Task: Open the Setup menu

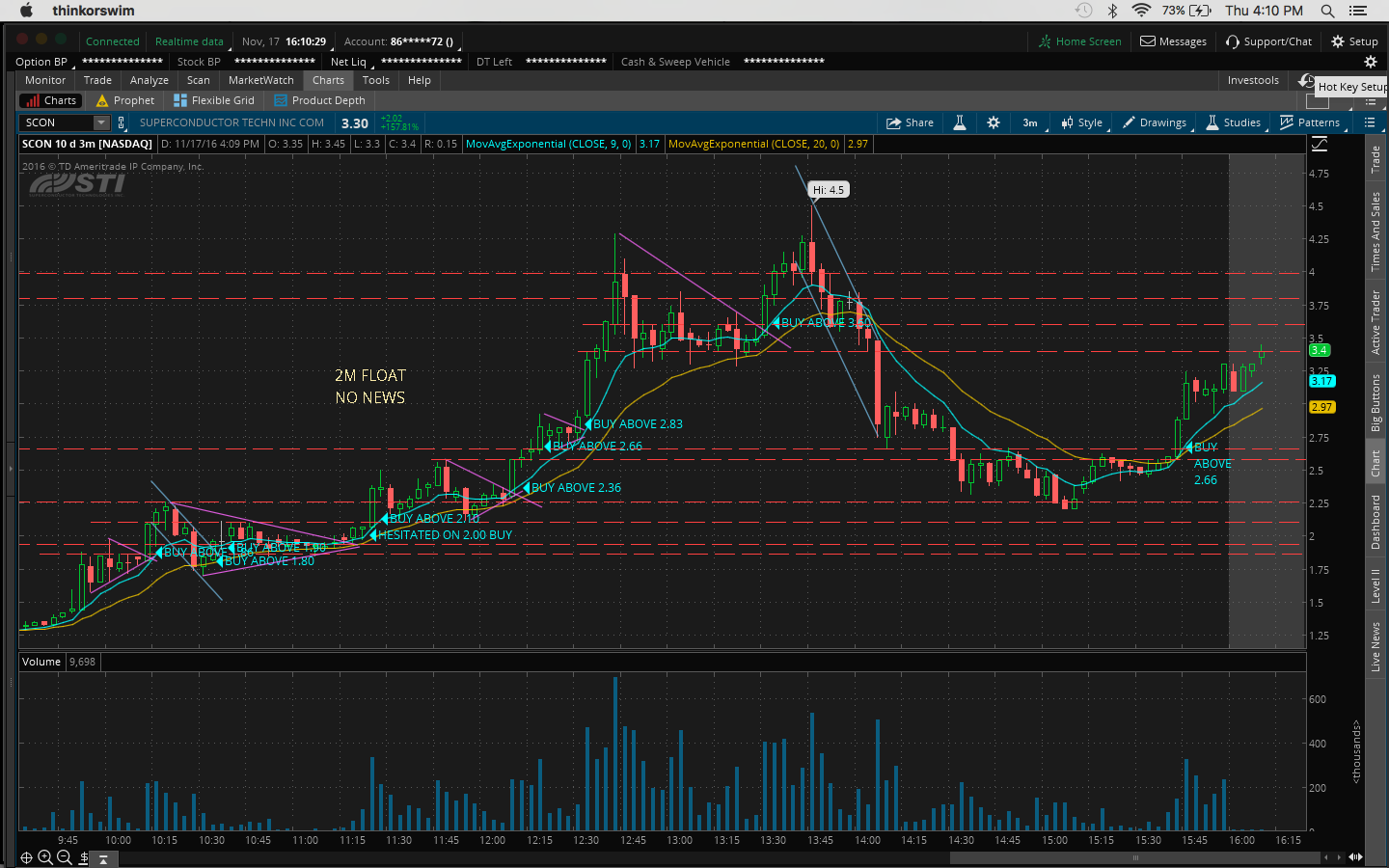Action: pos(1354,41)
